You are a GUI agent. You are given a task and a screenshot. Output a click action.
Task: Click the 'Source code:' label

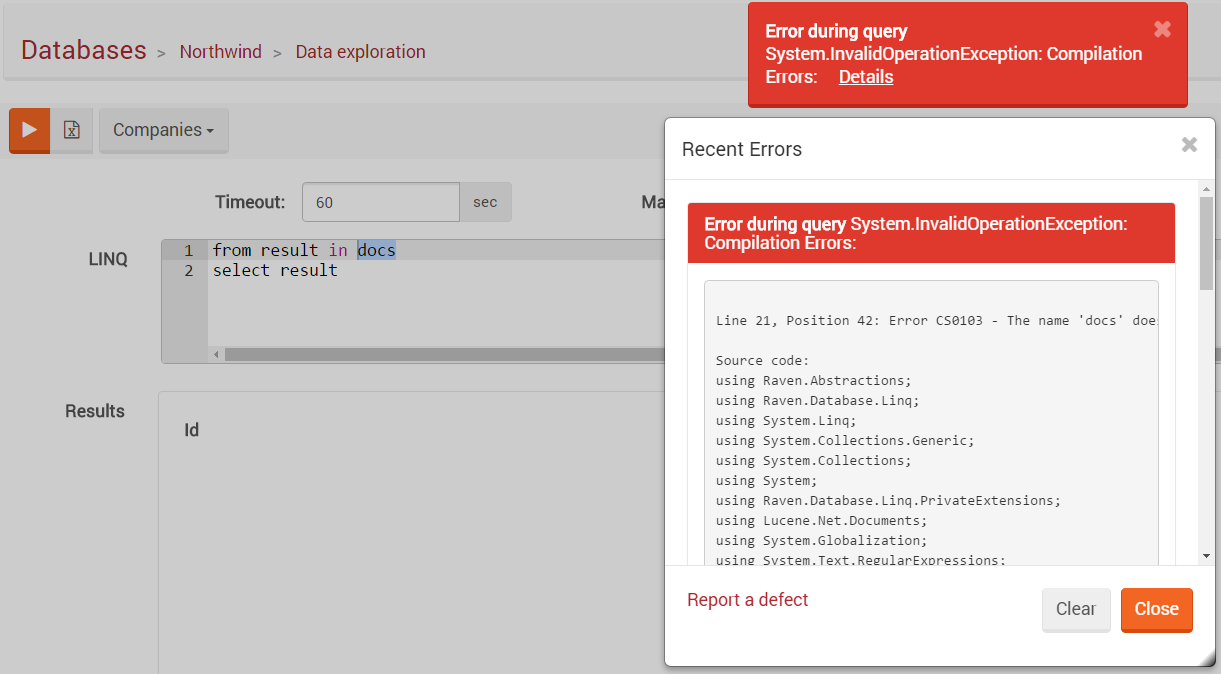pyautogui.click(x=763, y=361)
